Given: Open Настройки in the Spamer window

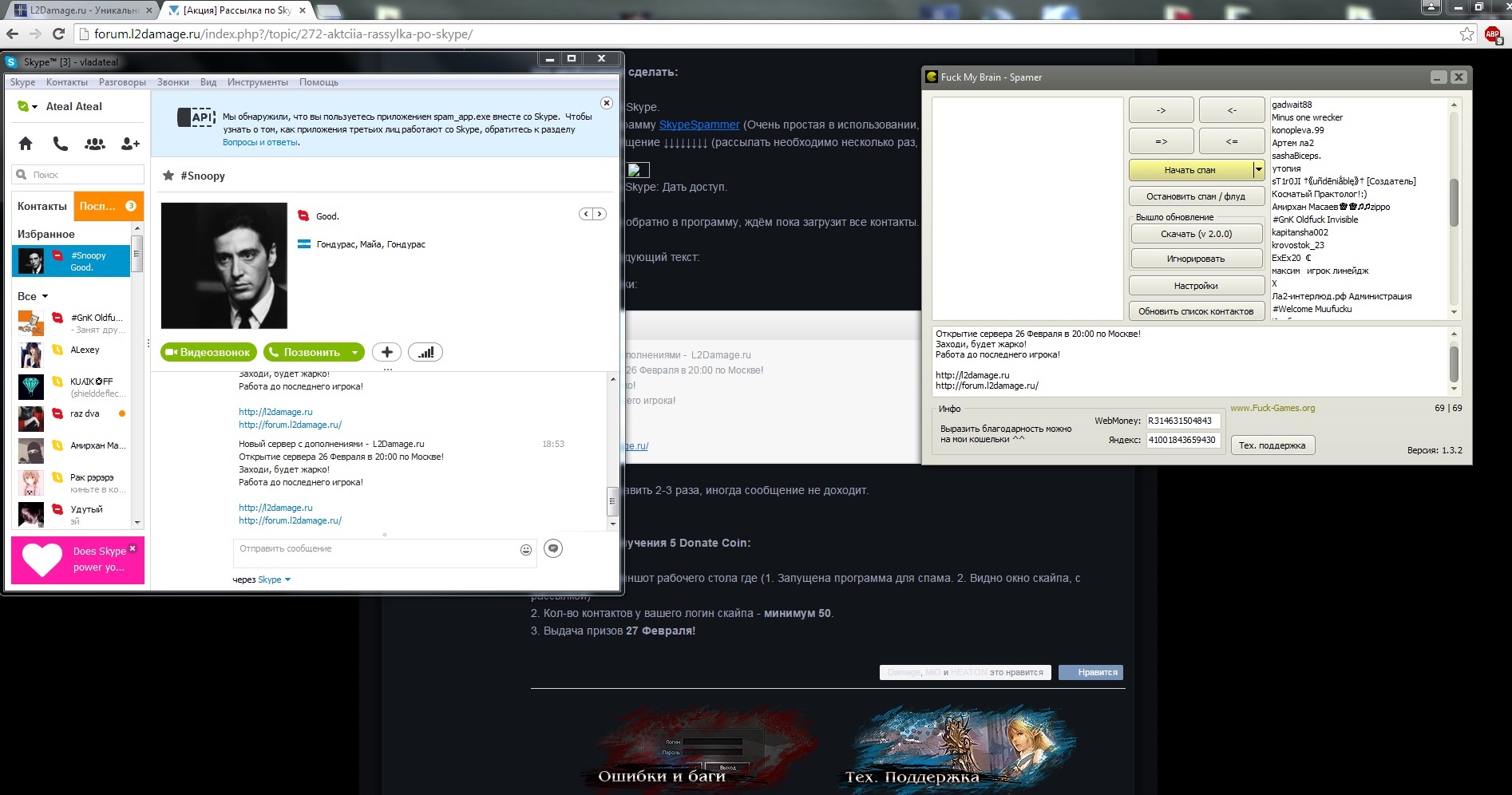Looking at the screenshot, I should click(x=1196, y=286).
